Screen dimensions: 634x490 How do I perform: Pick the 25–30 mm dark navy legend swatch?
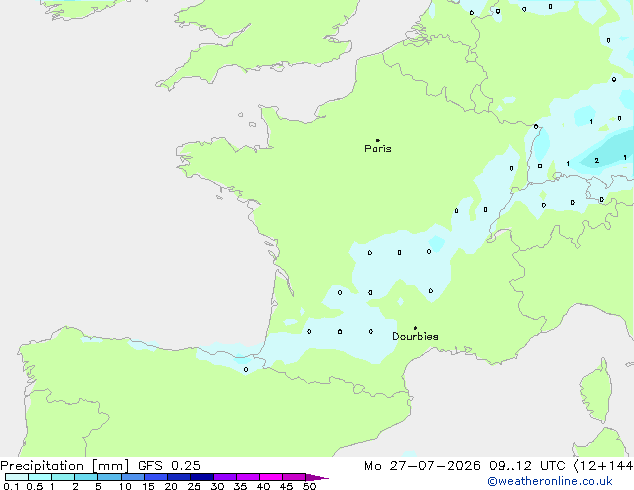202,477
